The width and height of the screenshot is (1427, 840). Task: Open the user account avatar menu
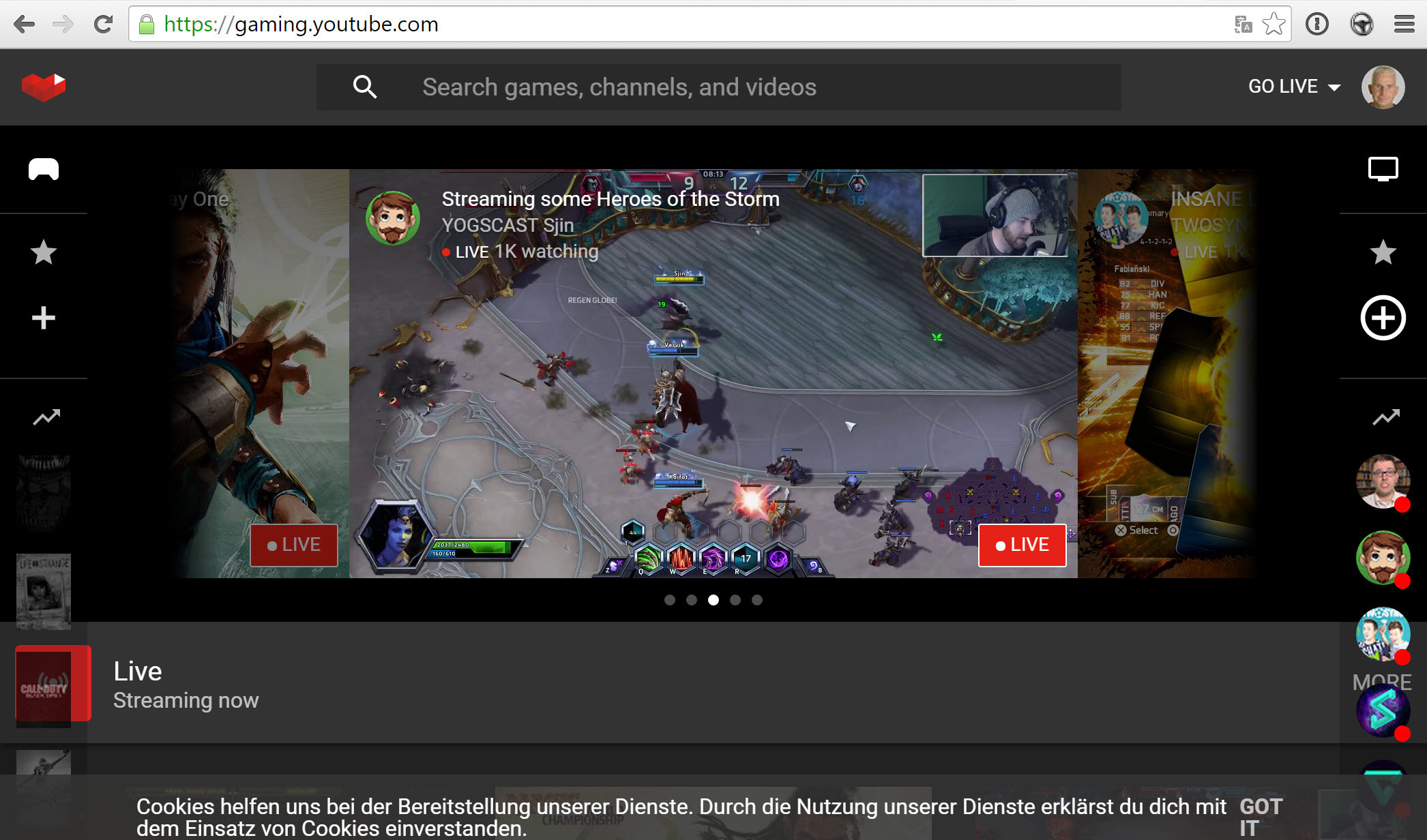pyautogui.click(x=1383, y=87)
